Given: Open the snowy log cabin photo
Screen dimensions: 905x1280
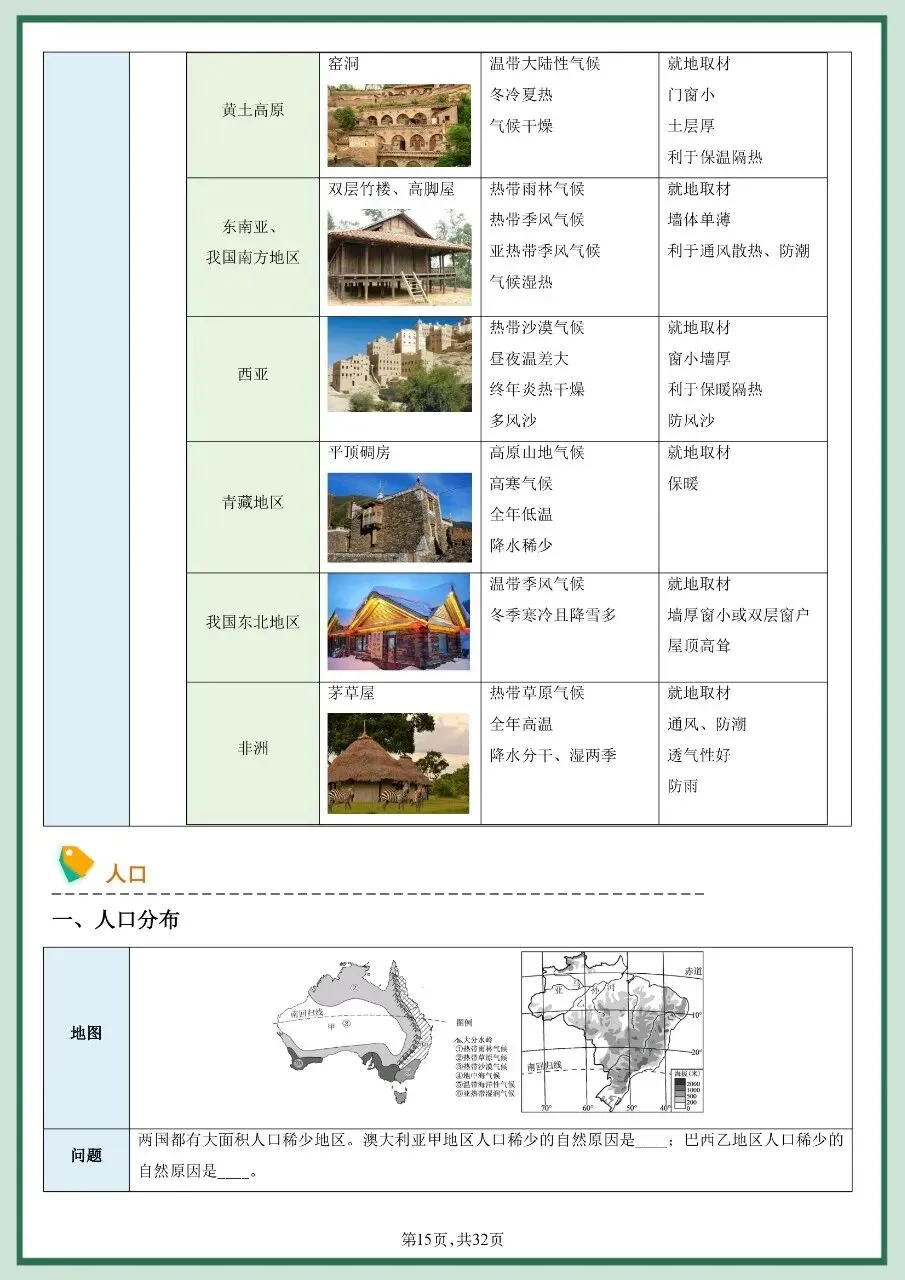Looking at the screenshot, I should 399,622.
